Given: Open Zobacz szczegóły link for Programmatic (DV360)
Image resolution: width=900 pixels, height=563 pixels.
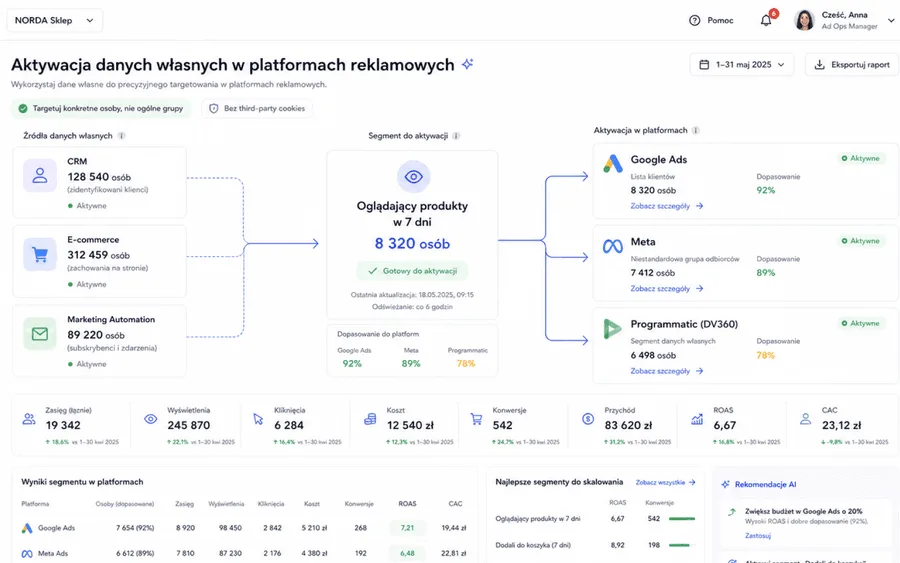Looking at the screenshot, I should point(666,371).
